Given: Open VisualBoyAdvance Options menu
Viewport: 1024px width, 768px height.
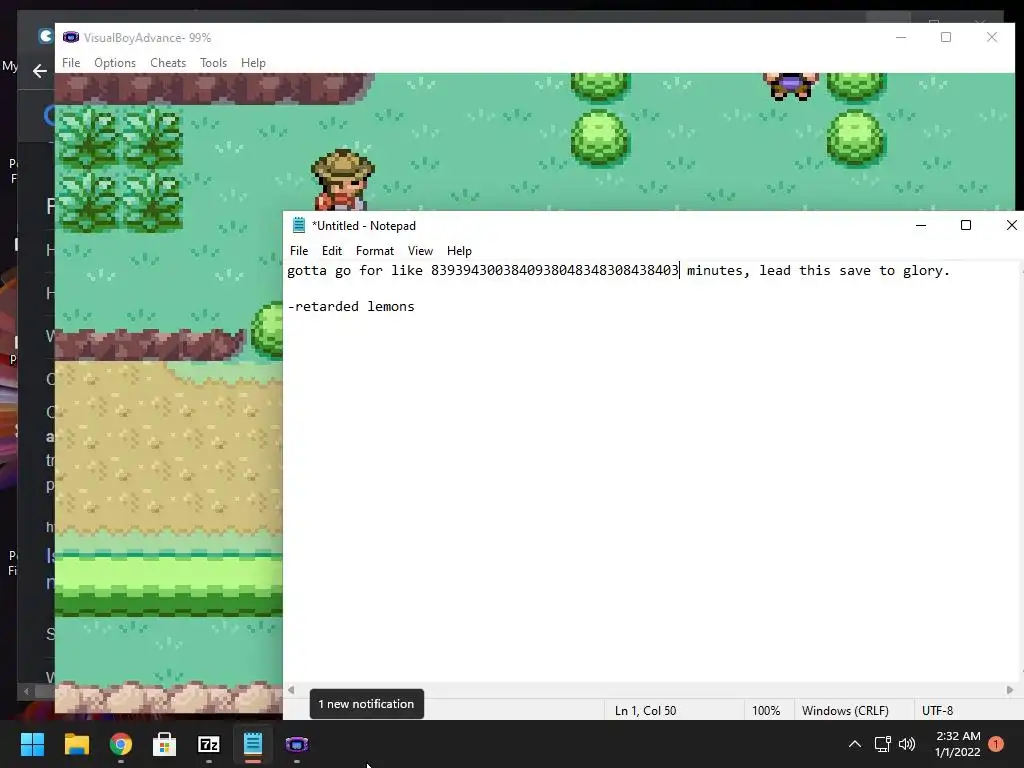Looking at the screenshot, I should click(115, 63).
